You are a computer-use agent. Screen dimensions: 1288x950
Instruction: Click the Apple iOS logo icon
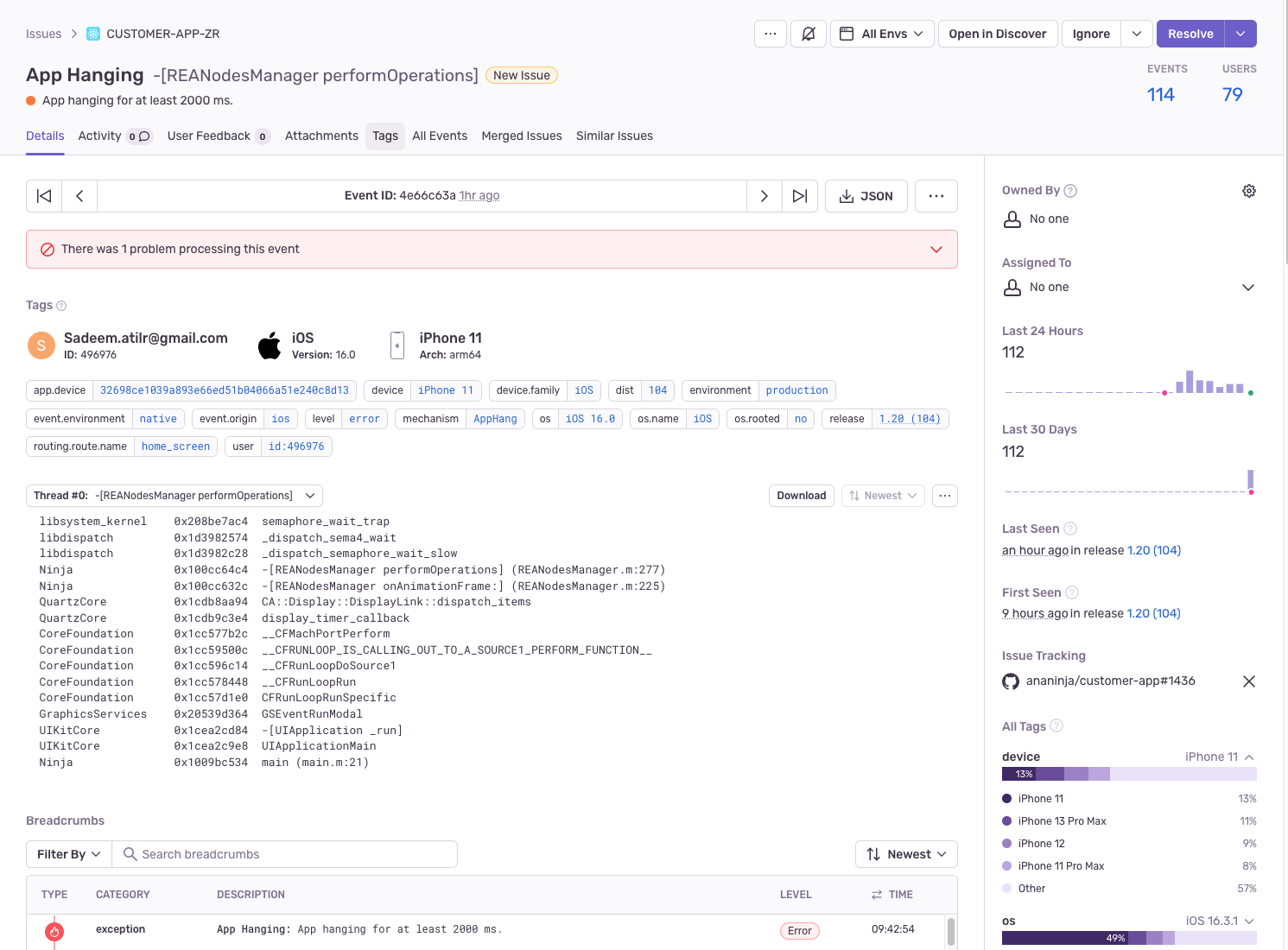coord(270,345)
